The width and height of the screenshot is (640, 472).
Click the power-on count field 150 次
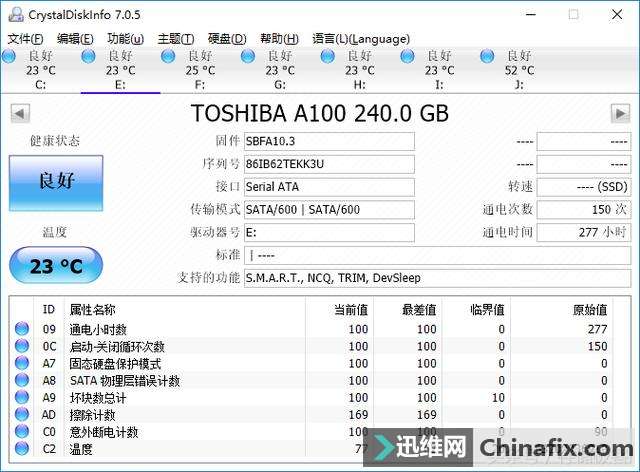584,210
